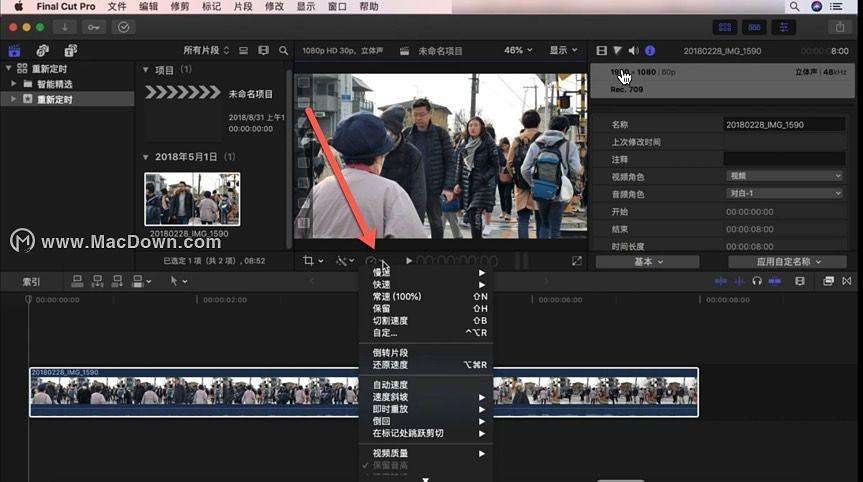Open the 修剪 menu
863x482 pixels.
pos(179,7)
